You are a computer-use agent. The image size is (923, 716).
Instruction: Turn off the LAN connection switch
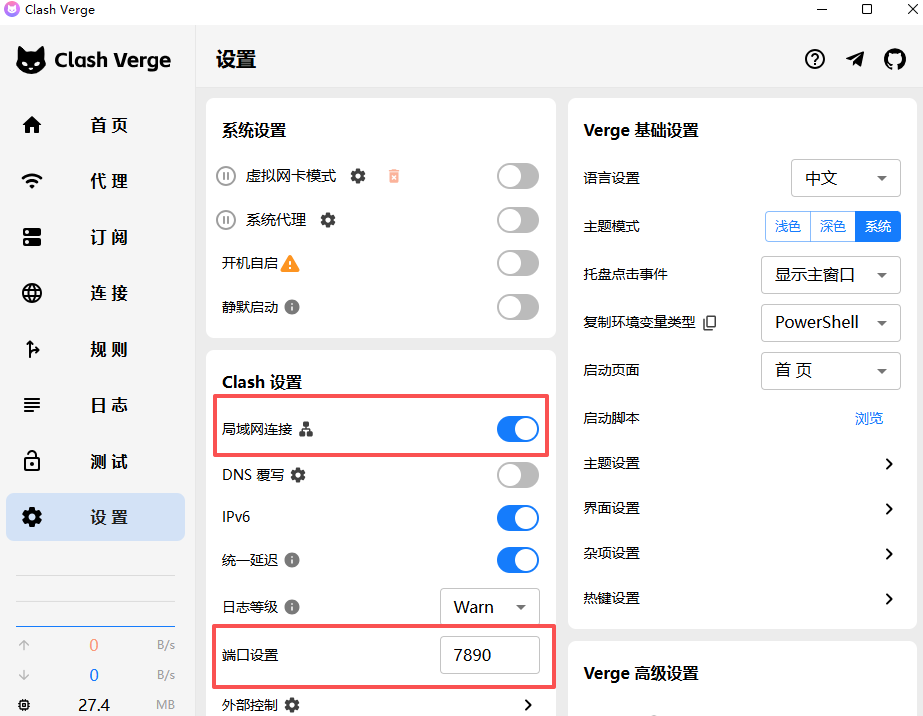click(x=517, y=430)
